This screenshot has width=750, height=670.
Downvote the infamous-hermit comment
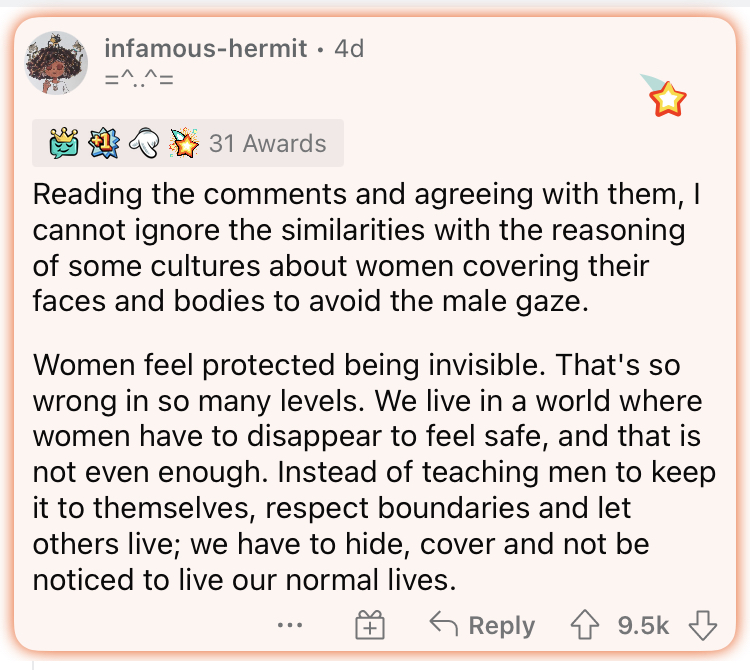703,625
